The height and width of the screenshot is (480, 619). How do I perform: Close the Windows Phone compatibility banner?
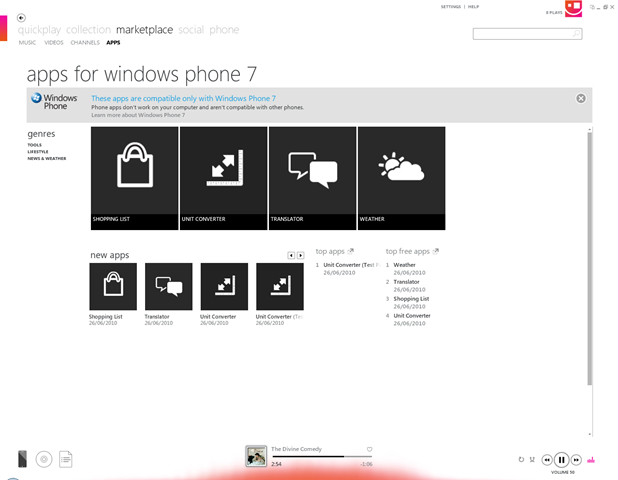coord(581,98)
